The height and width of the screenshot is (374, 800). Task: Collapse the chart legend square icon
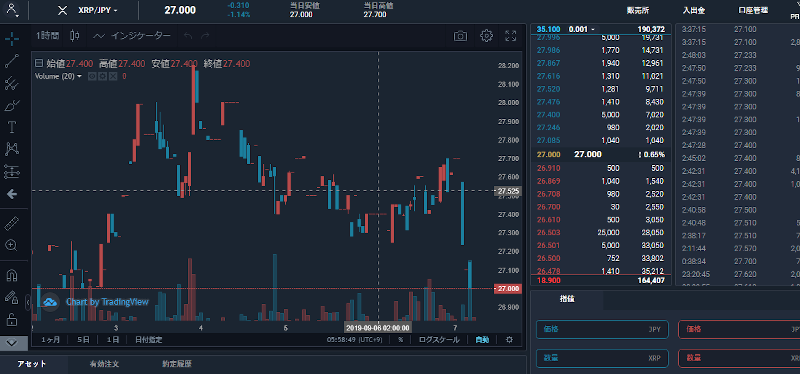coord(38,64)
